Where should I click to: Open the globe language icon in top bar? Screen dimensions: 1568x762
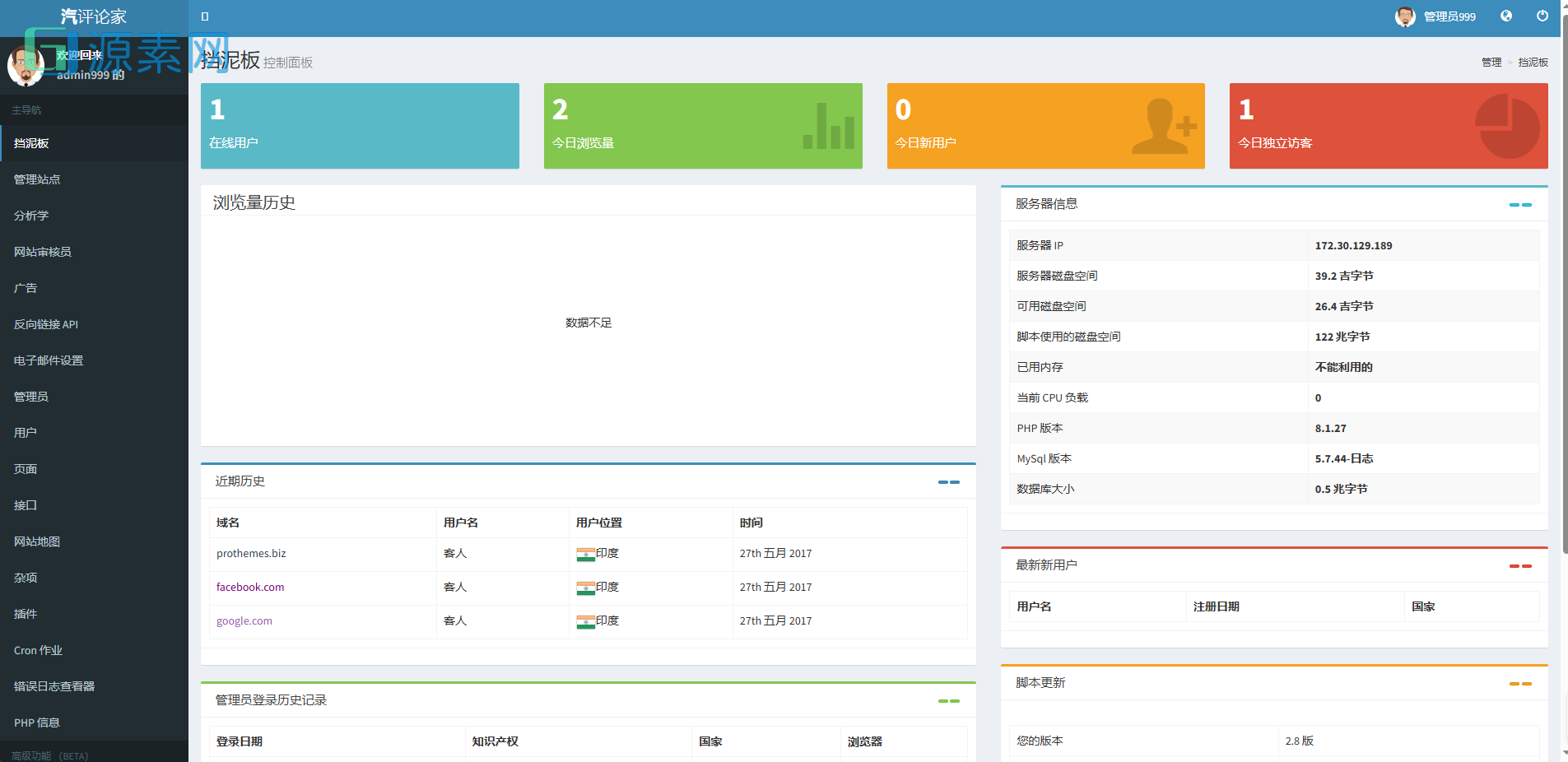[1506, 16]
